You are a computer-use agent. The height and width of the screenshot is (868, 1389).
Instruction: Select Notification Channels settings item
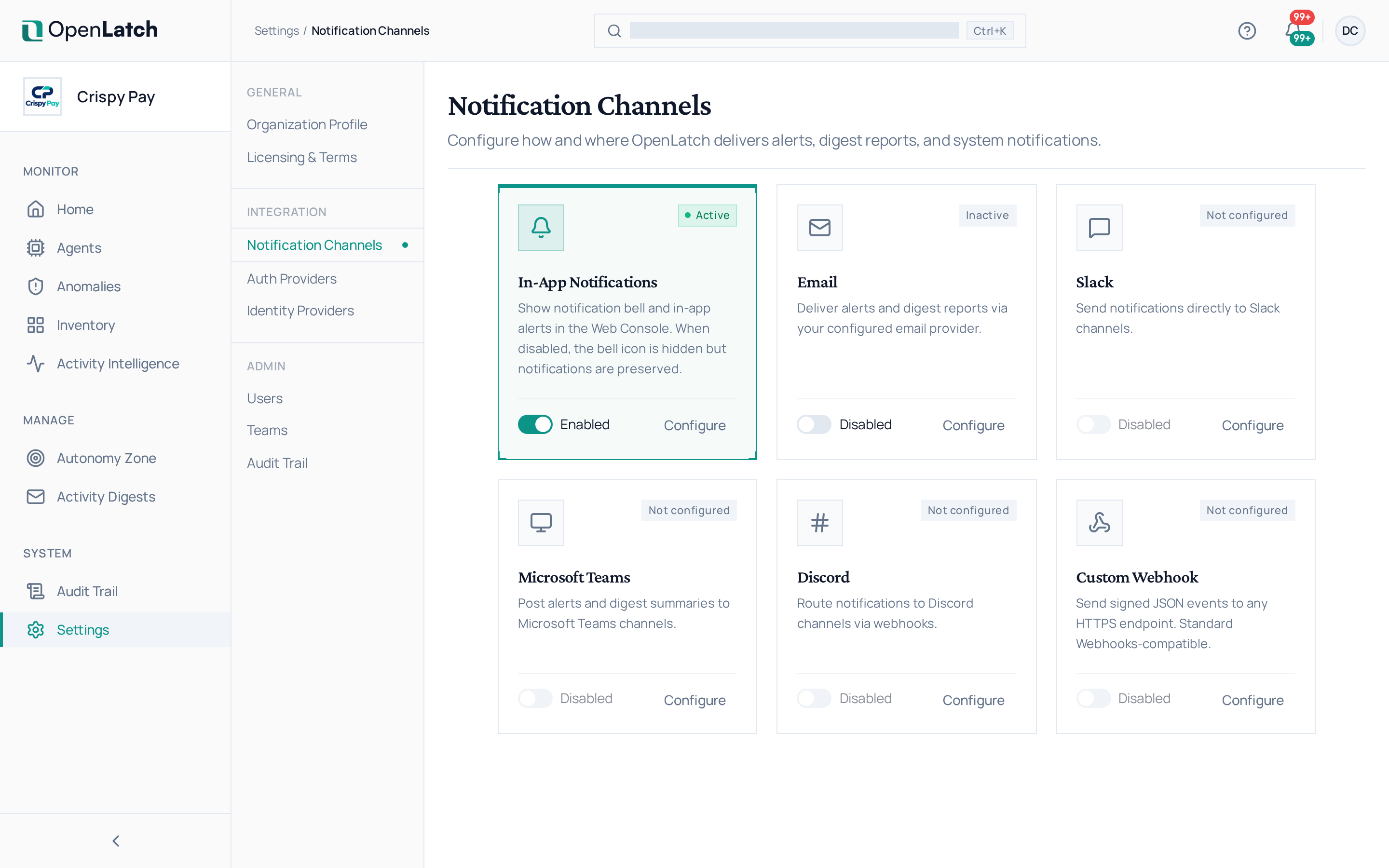[327, 245]
